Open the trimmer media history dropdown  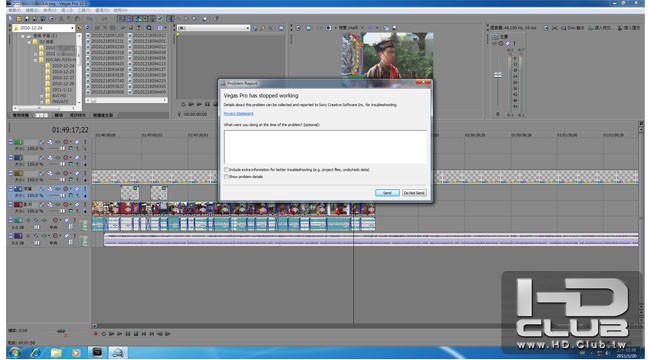pyautogui.click(x=248, y=28)
